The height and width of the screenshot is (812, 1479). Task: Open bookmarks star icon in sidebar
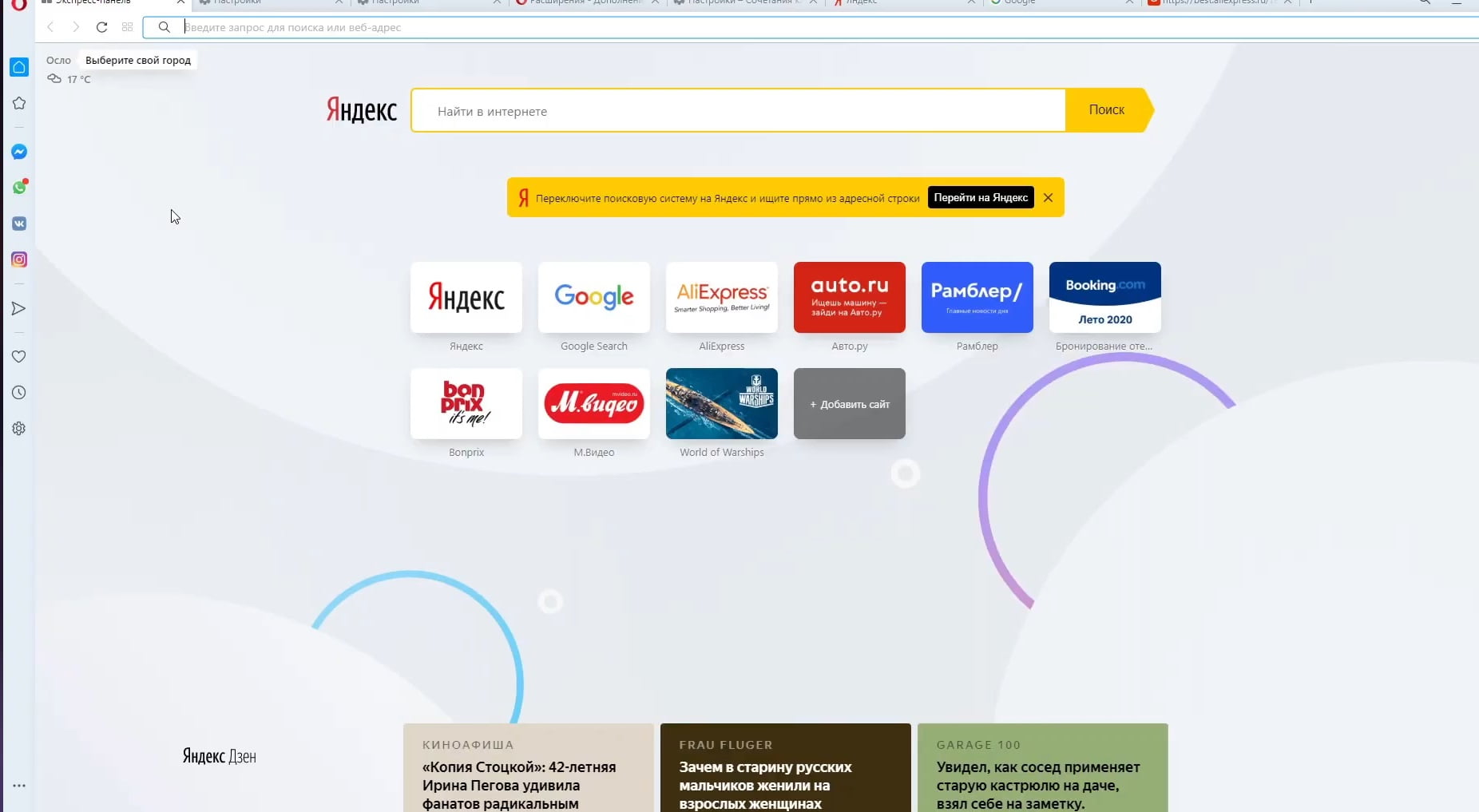point(19,103)
